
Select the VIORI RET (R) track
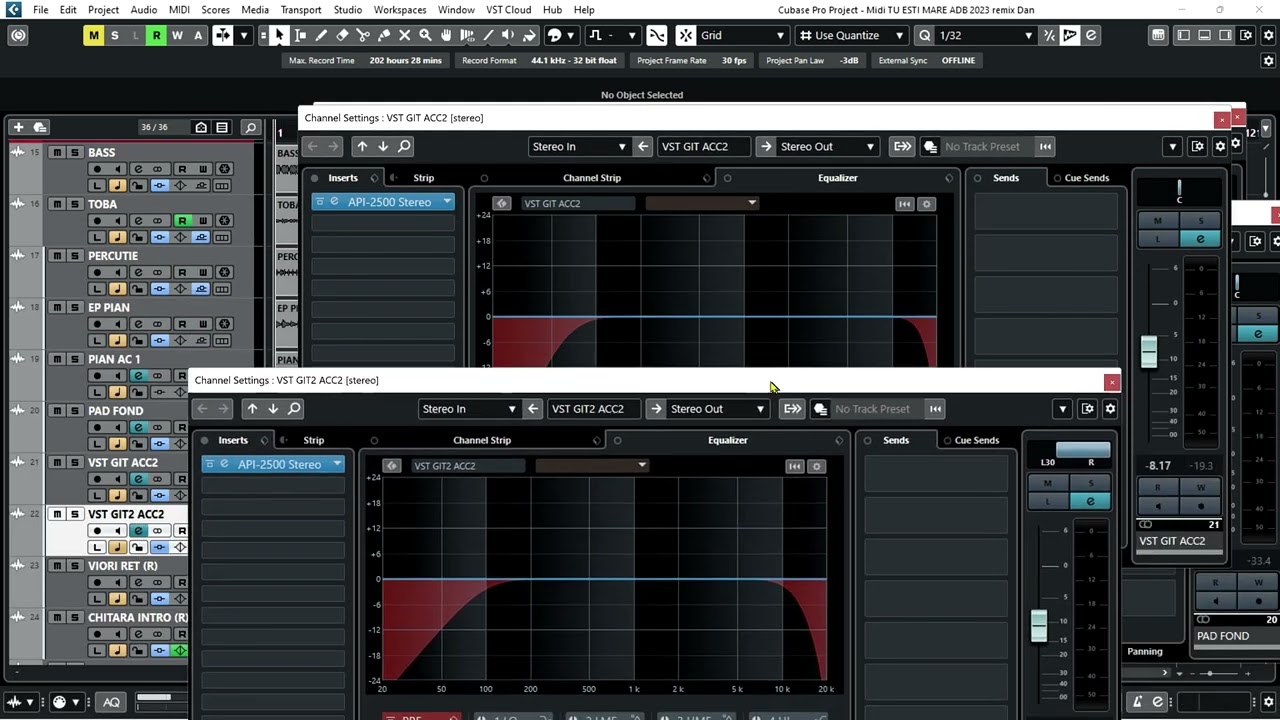click(122, 566)
